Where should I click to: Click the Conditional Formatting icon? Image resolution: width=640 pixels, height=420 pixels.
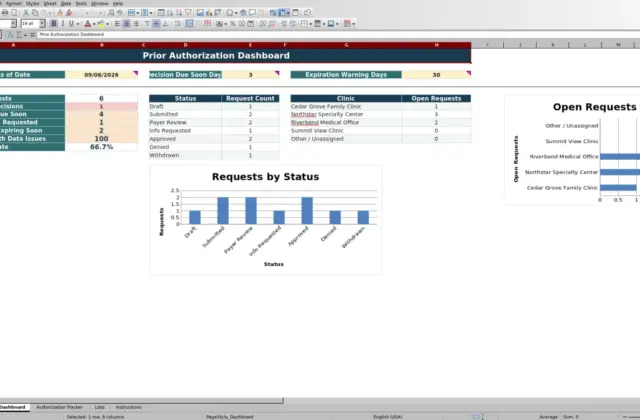(x=347, y=24)
